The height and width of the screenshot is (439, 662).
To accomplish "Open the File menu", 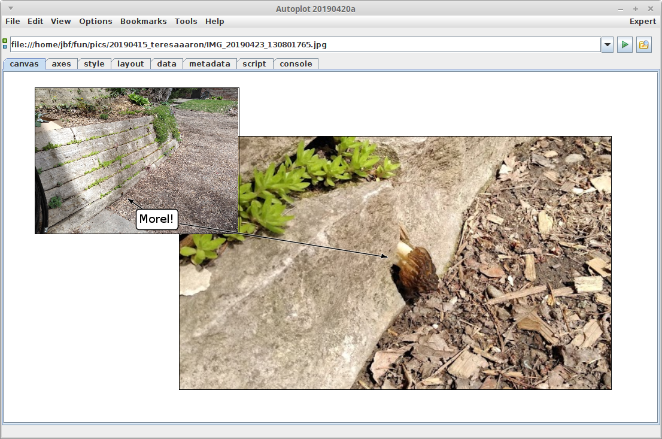I will click(13, 21).
